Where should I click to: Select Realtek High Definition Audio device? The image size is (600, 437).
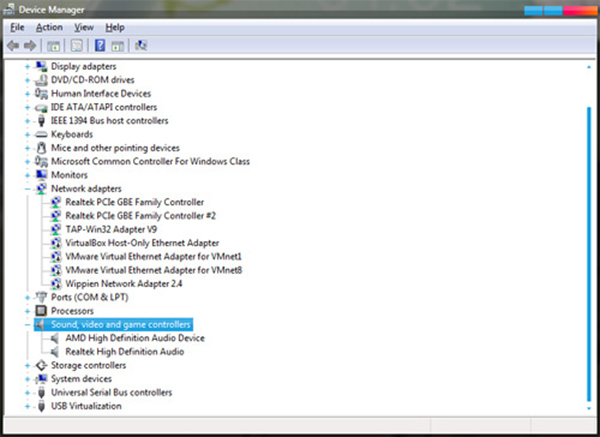click(x=124, y=352)
